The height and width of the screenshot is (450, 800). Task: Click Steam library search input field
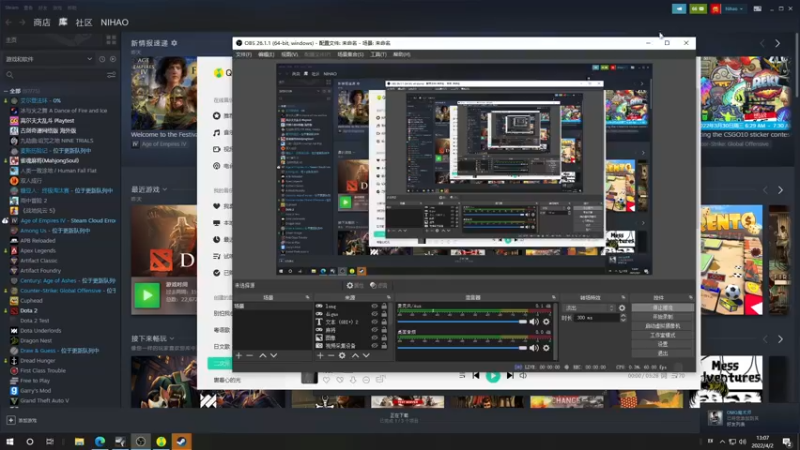(x=58, y=75)
